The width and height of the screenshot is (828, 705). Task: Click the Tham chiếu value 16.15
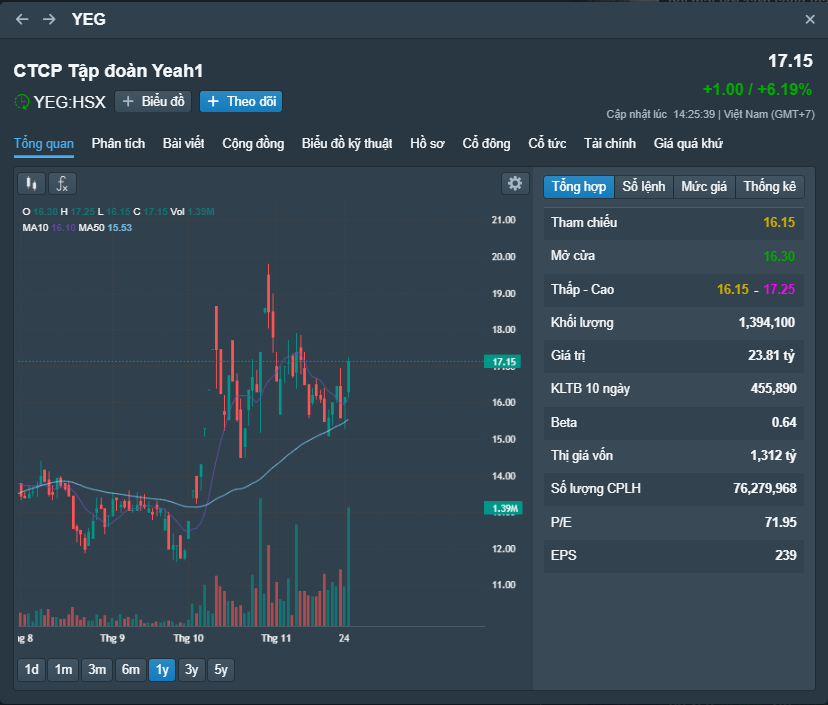(779, 222)
